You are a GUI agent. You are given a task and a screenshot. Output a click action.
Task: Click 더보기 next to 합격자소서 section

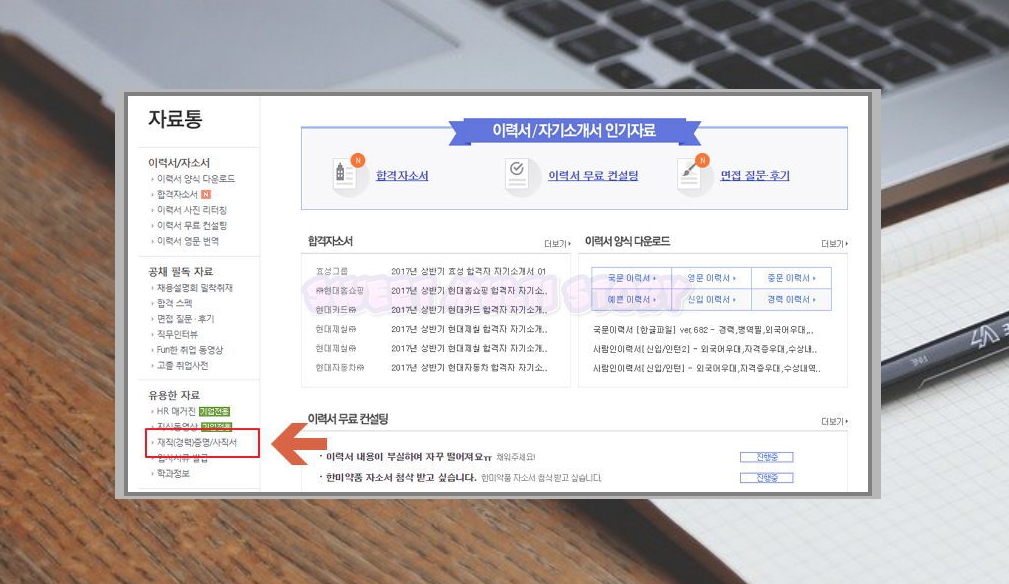pos(557,244)
